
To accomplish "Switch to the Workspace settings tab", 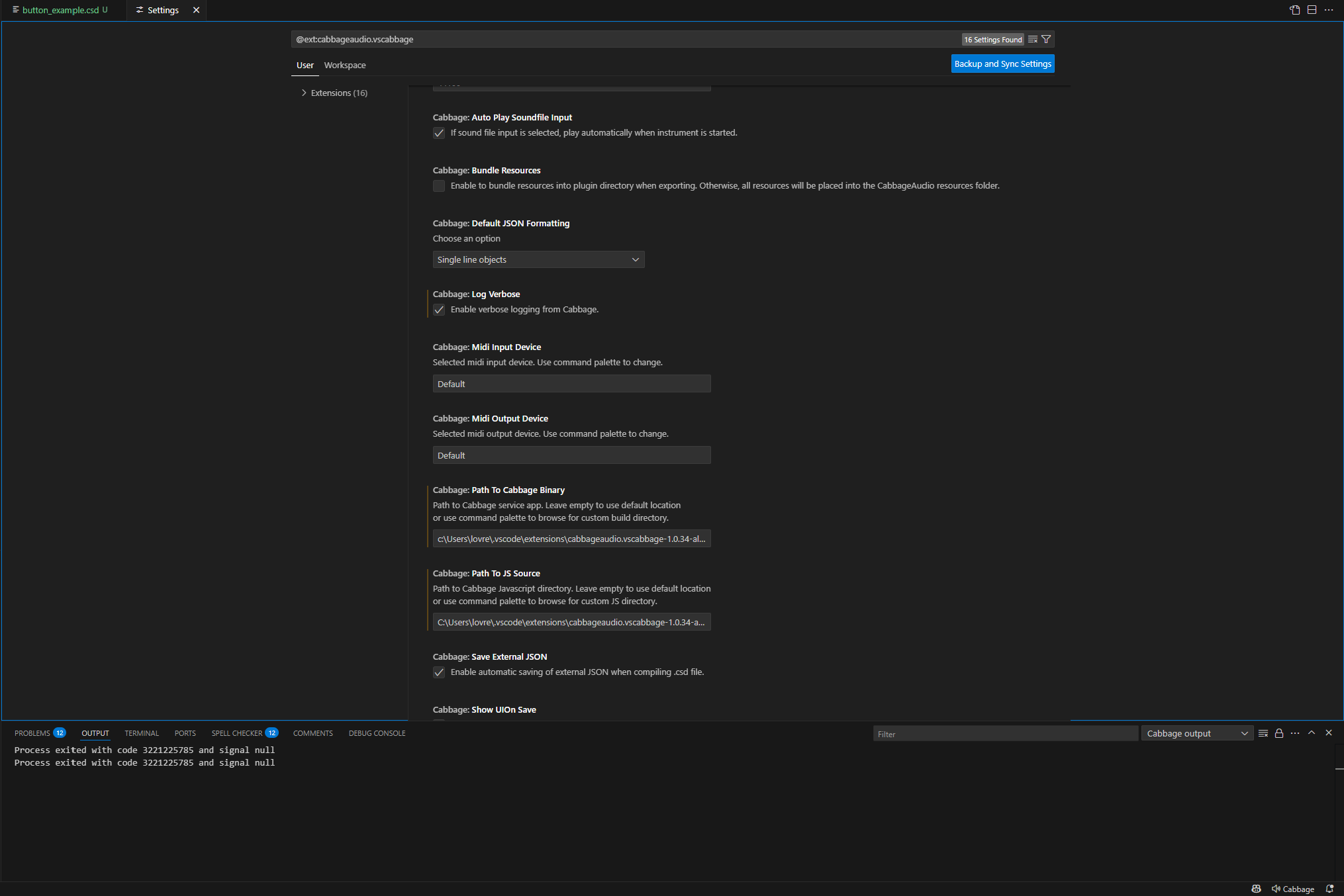I will 345,65.
